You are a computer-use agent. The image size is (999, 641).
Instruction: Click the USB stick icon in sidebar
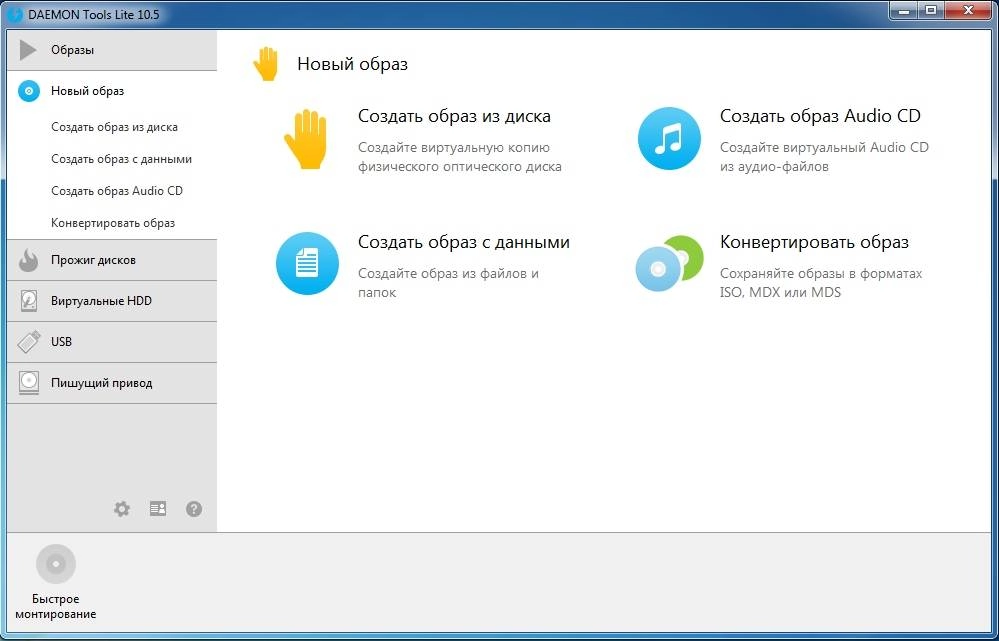(29, 342)
